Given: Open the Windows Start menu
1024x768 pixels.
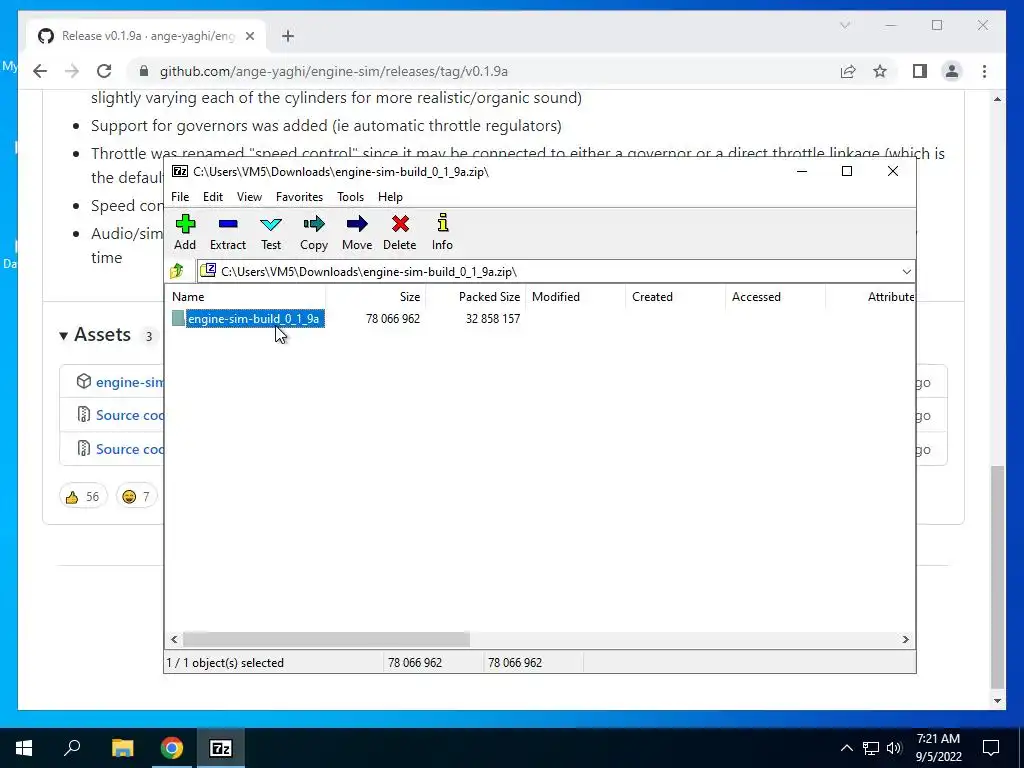Looking at the screenshot, I should (24, 748).
